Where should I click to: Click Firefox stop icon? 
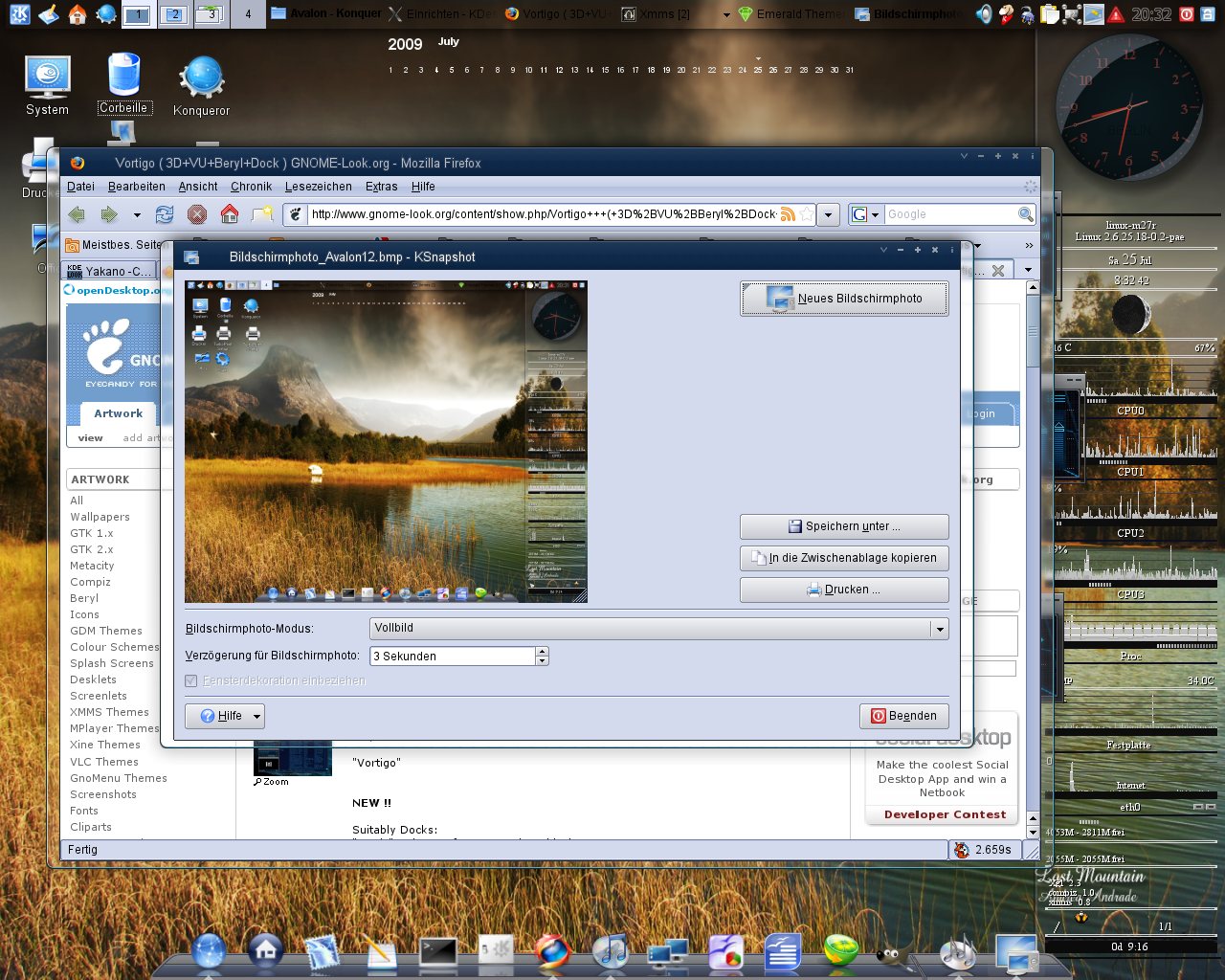(197, 214)
